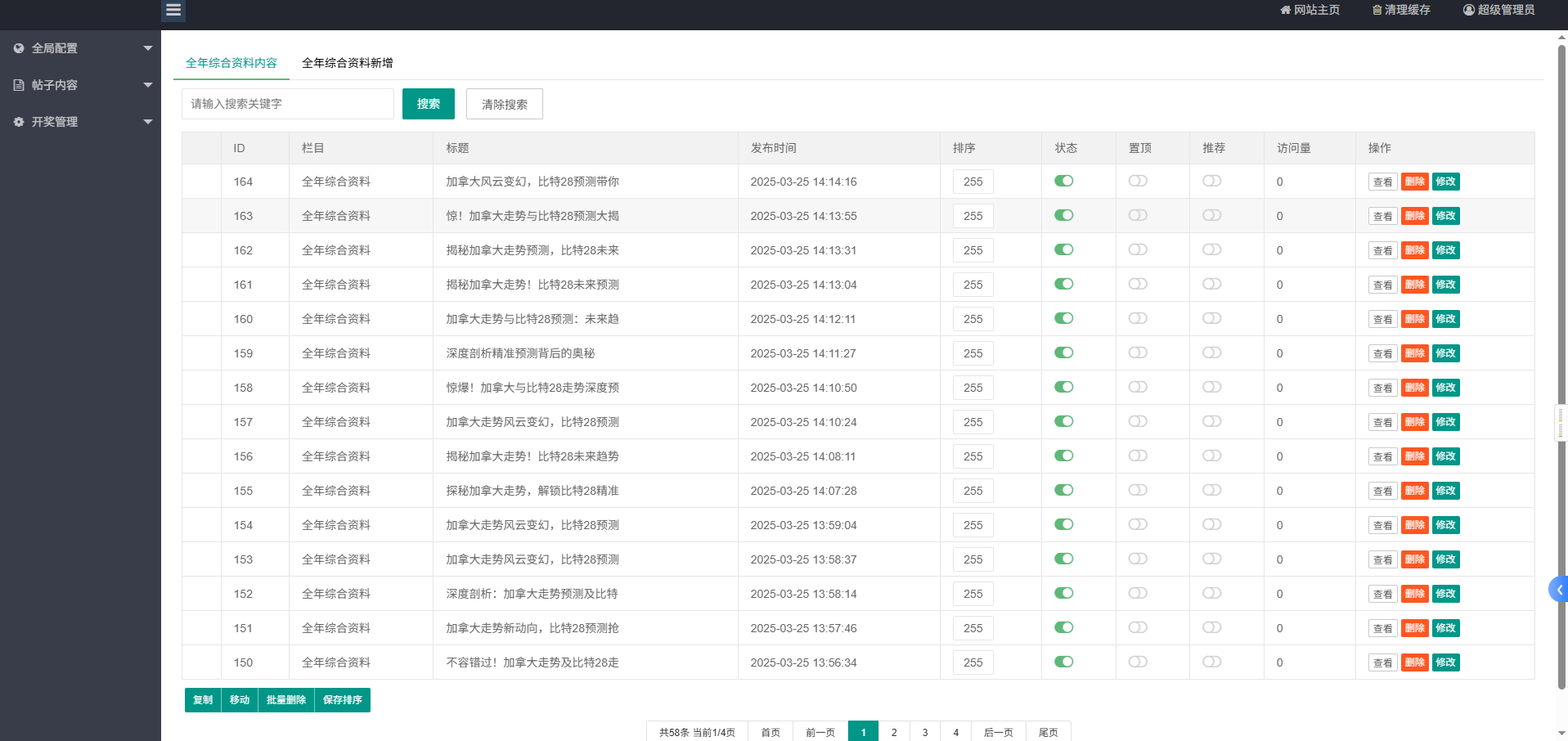Image resolution: width=1568 pixels, height=741 pixels.
Task: Click the 批量删除 button
Action: pyautogui.click(x=286, y=700)
